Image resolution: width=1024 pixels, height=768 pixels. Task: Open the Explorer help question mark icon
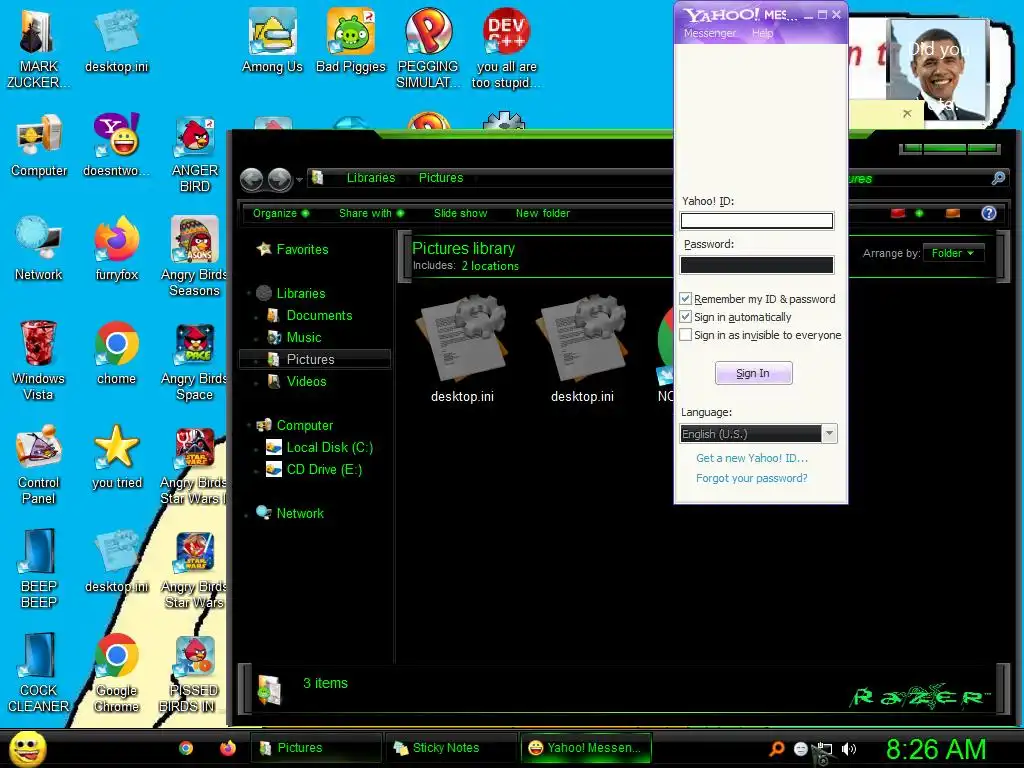[989, 214]
